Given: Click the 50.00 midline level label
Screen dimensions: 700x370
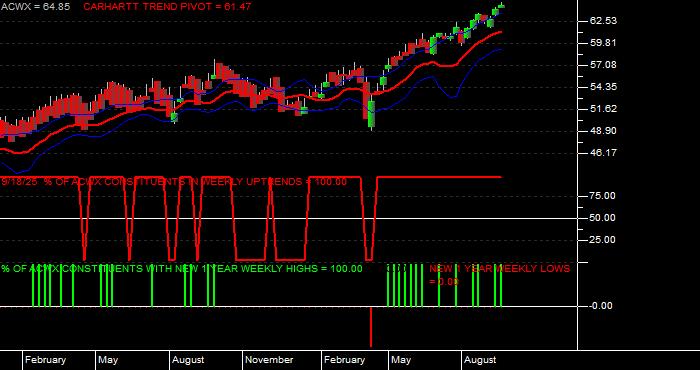Looking at the screenshot, I should pyautogui.click(x=604, y=218).
